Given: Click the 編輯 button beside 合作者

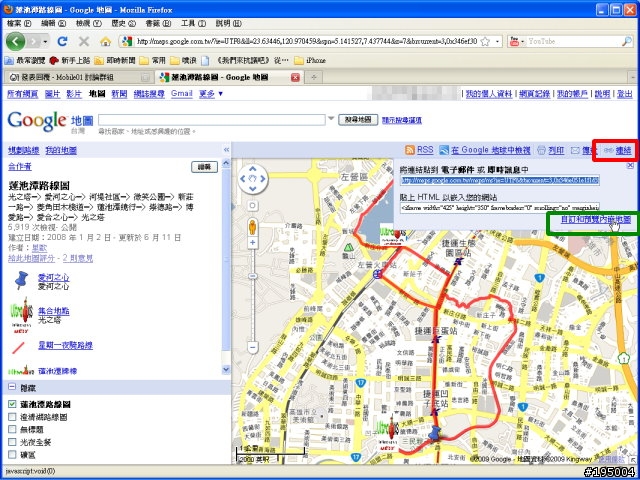Looking at the screenshot, I should (204, 167).
